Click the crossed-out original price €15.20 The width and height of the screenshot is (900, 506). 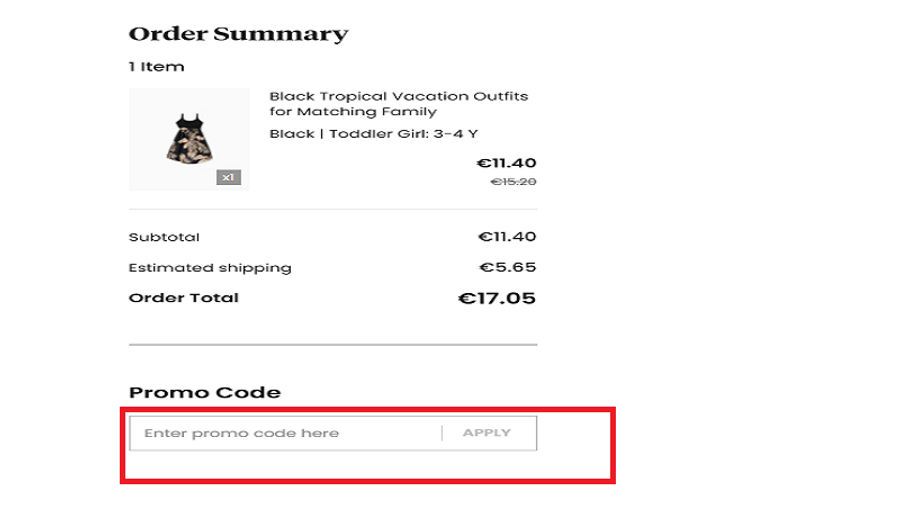(512, 182)
